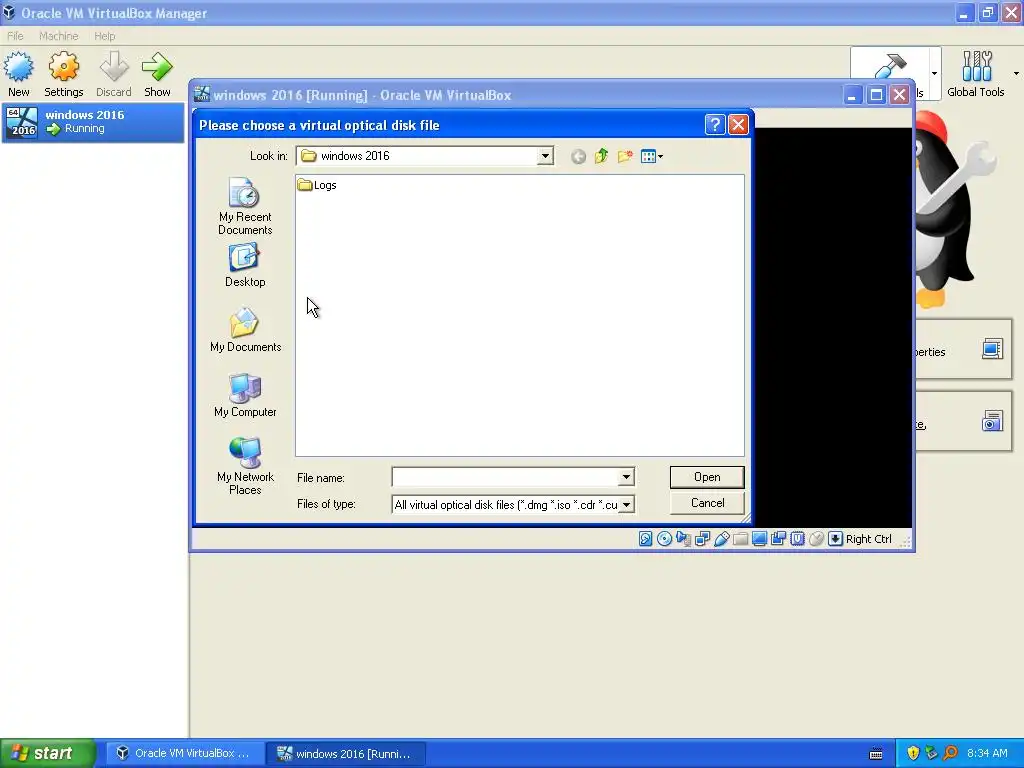This screenshot has height=768, width=1024.
Task: Expand the File name dropdown arrow
Action: coord(626,477)
